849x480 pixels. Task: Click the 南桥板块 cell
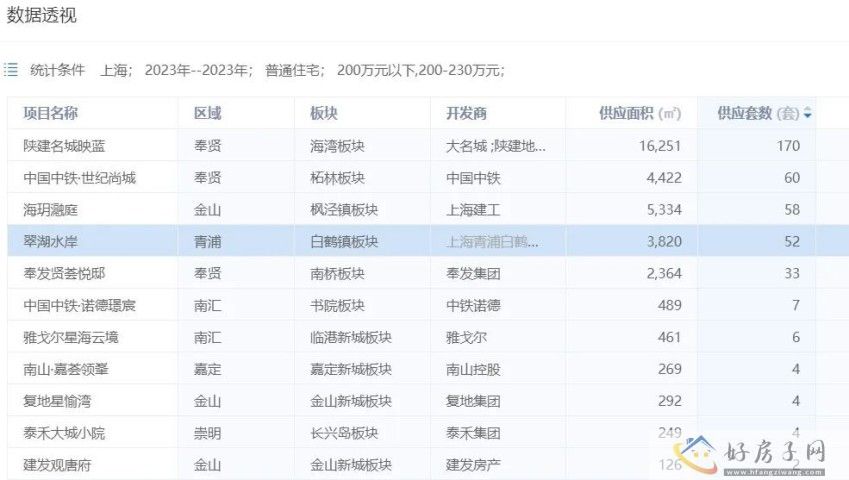[337, 273]
